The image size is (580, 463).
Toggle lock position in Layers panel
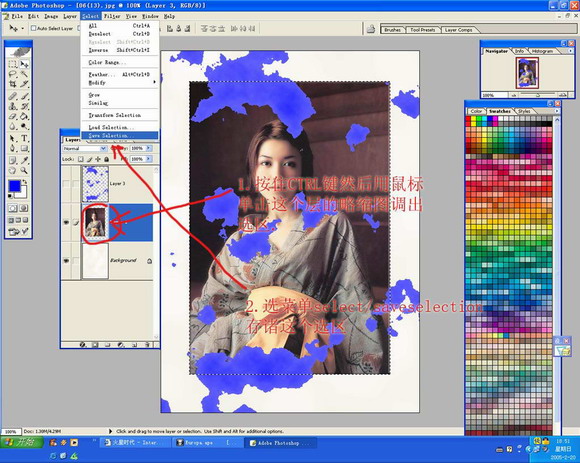[98, 159]
